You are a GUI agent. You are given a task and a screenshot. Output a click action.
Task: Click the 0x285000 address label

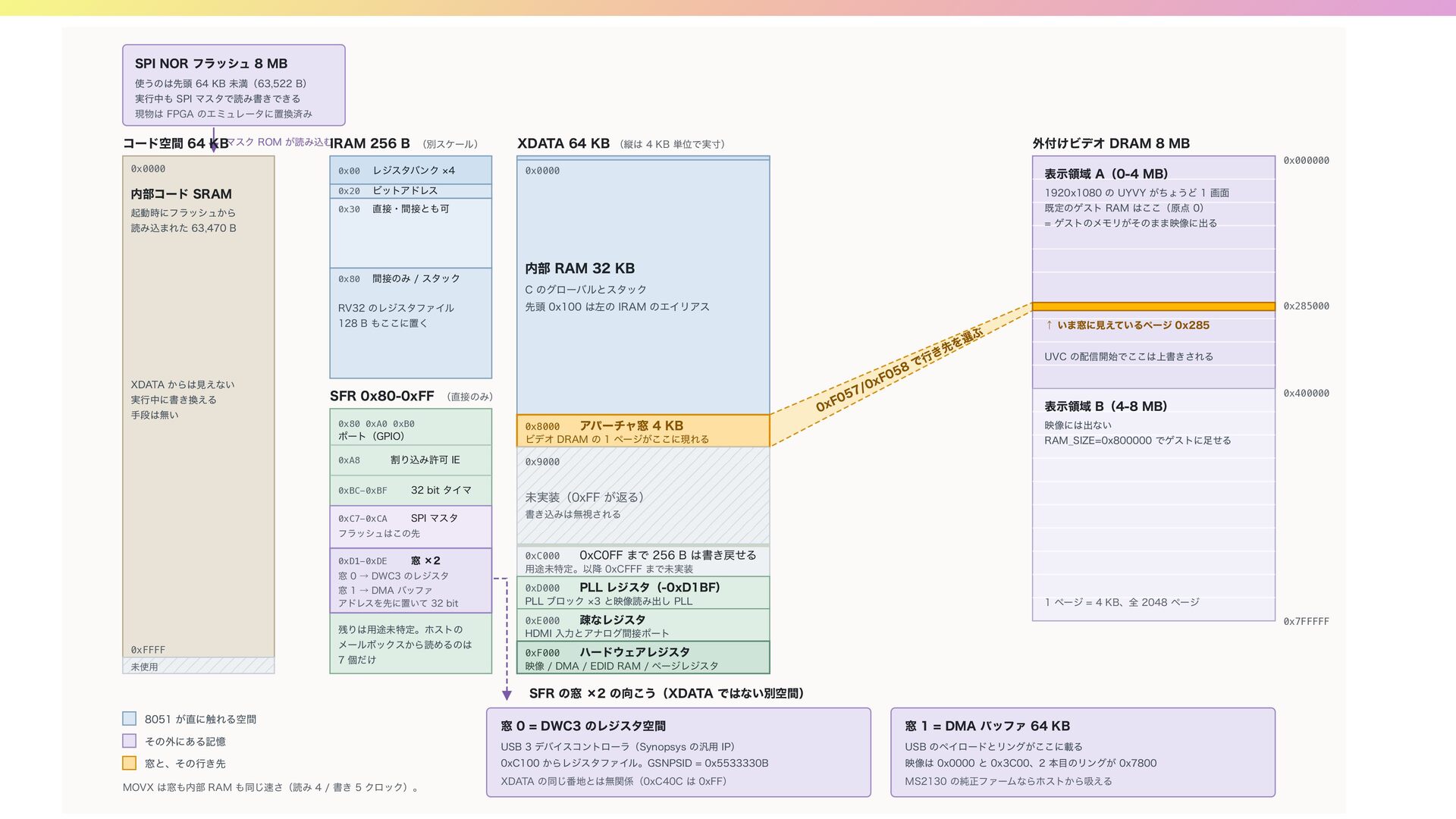[x=1306, y=306]
